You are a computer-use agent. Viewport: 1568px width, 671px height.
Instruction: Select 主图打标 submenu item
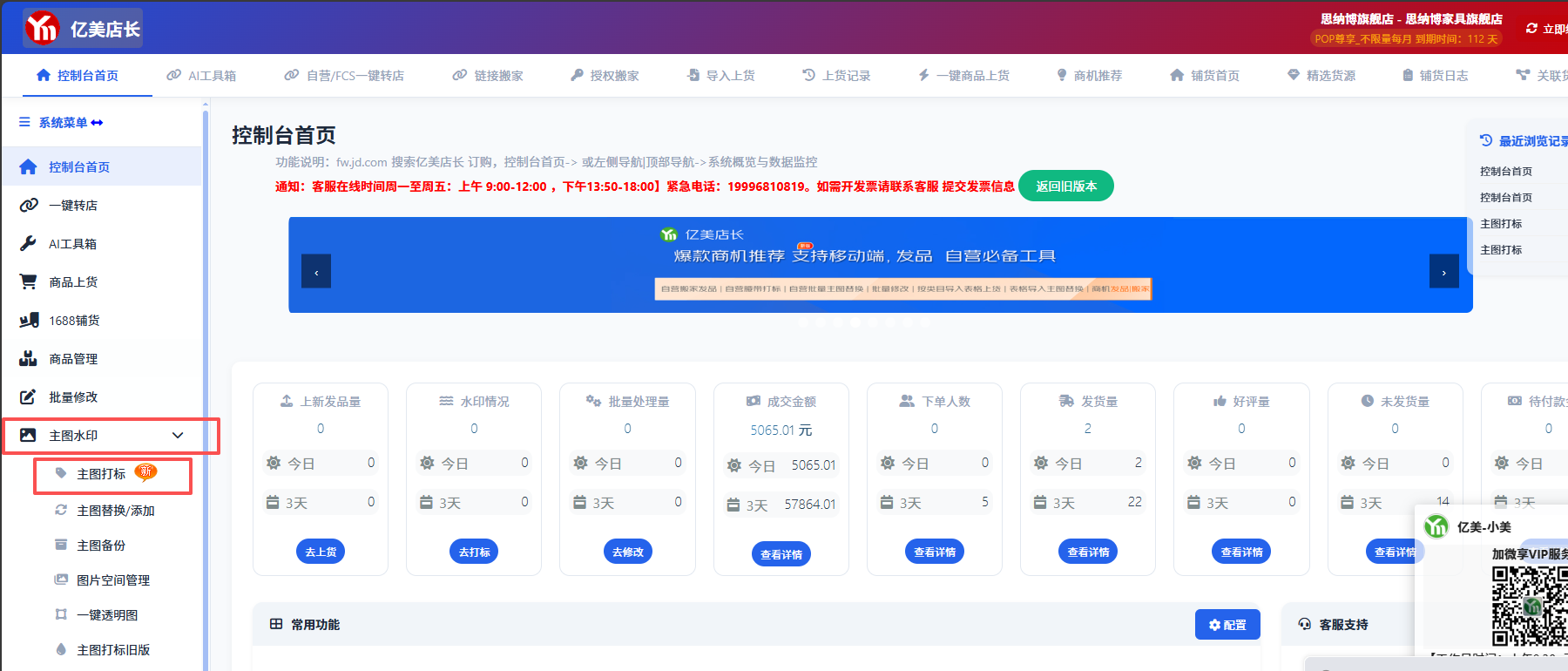point(101,474)
